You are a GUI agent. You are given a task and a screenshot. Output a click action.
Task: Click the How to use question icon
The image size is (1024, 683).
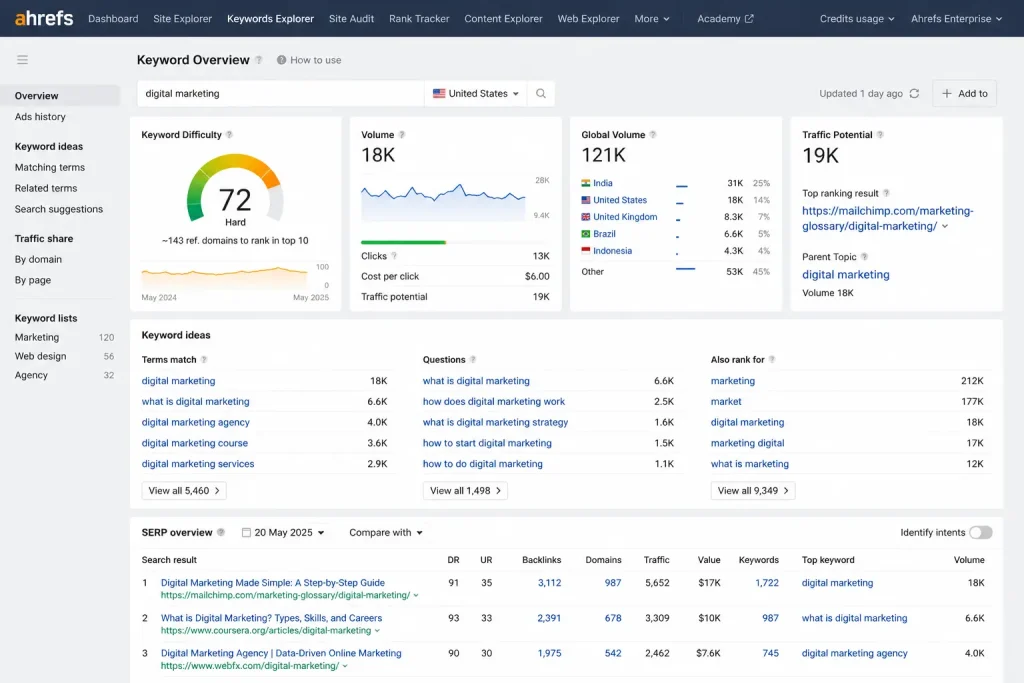281,60
